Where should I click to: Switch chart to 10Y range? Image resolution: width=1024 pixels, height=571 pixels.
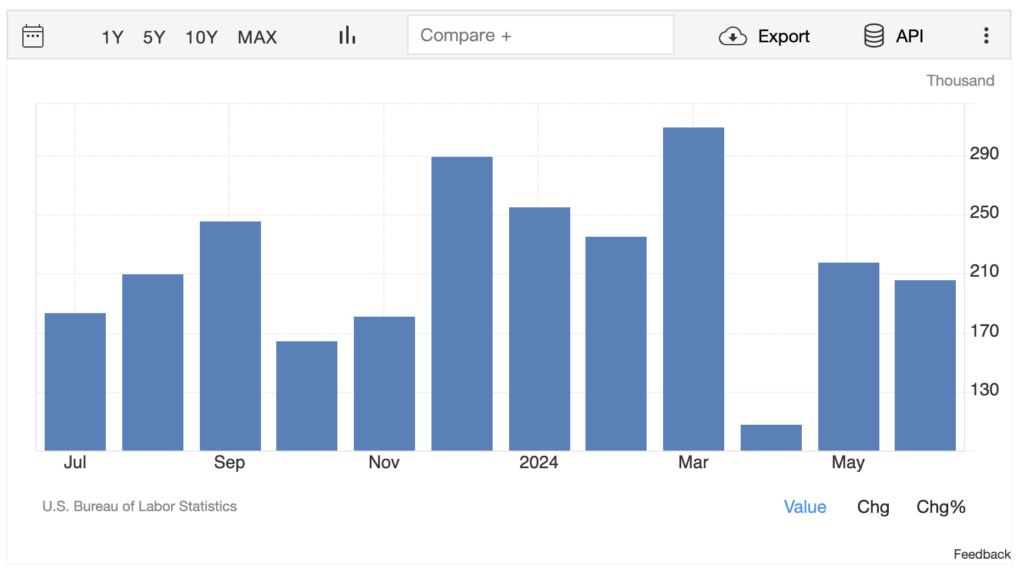201,37
